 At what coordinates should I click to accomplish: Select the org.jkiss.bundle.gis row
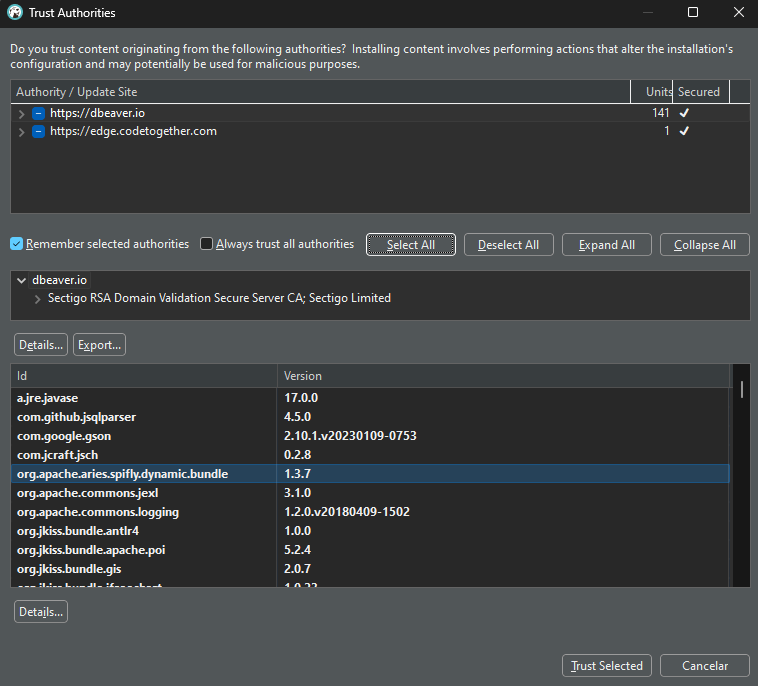[x=370, y=569]
